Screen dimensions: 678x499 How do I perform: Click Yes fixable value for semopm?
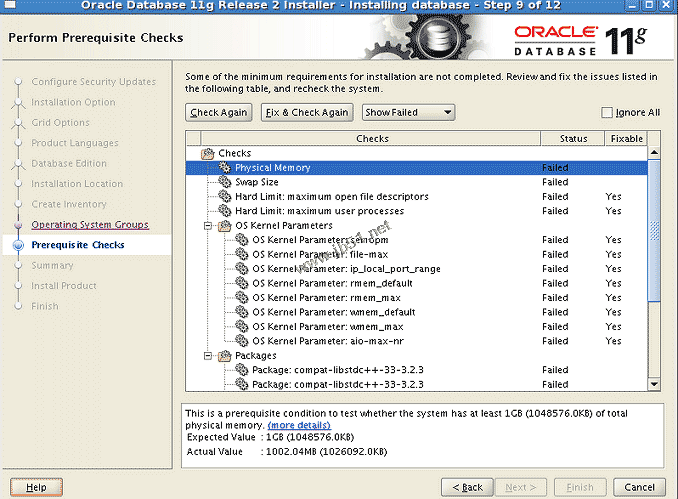coord(613,240)
